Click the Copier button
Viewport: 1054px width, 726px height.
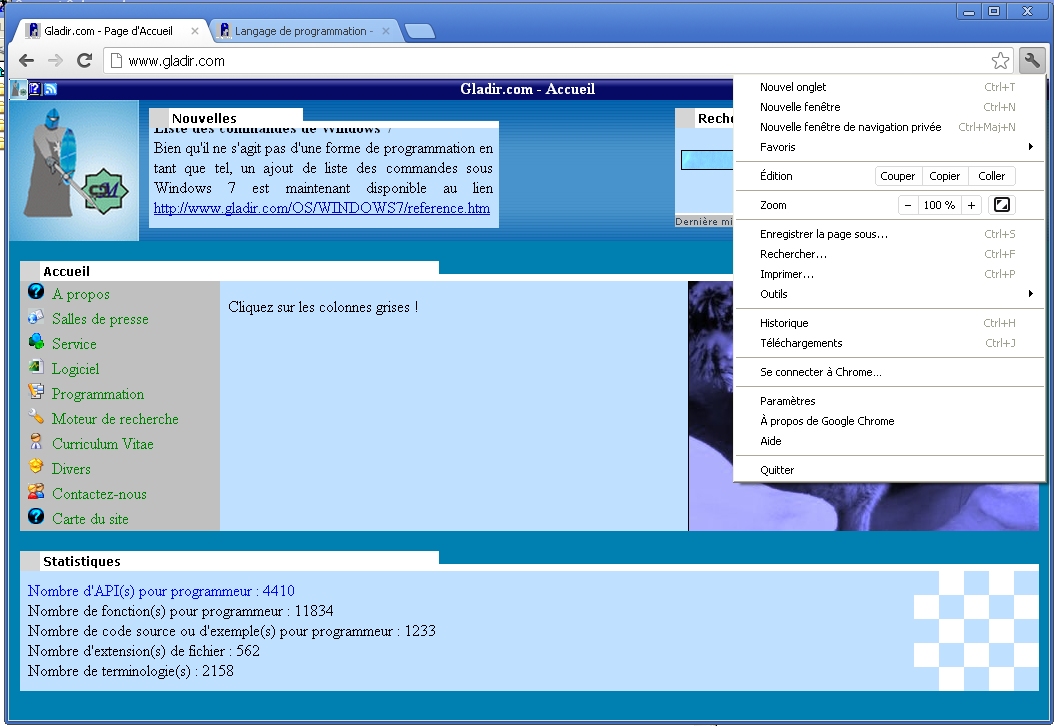944,176
